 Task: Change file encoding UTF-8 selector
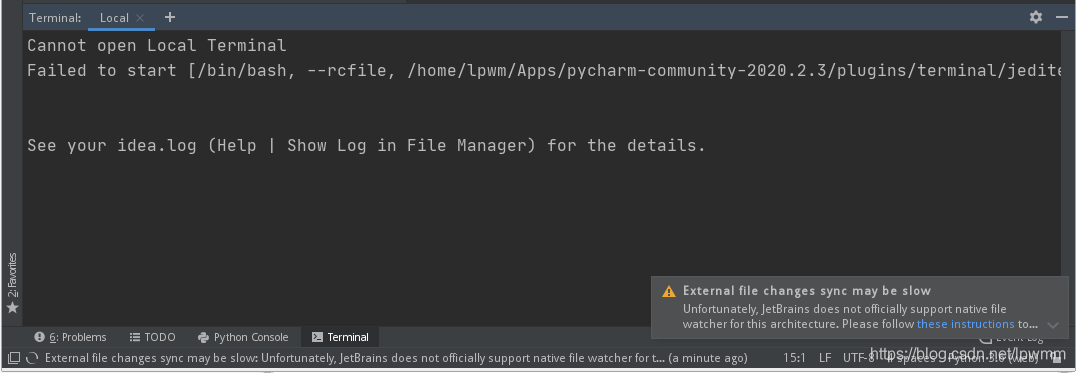[x=858, y=357]
